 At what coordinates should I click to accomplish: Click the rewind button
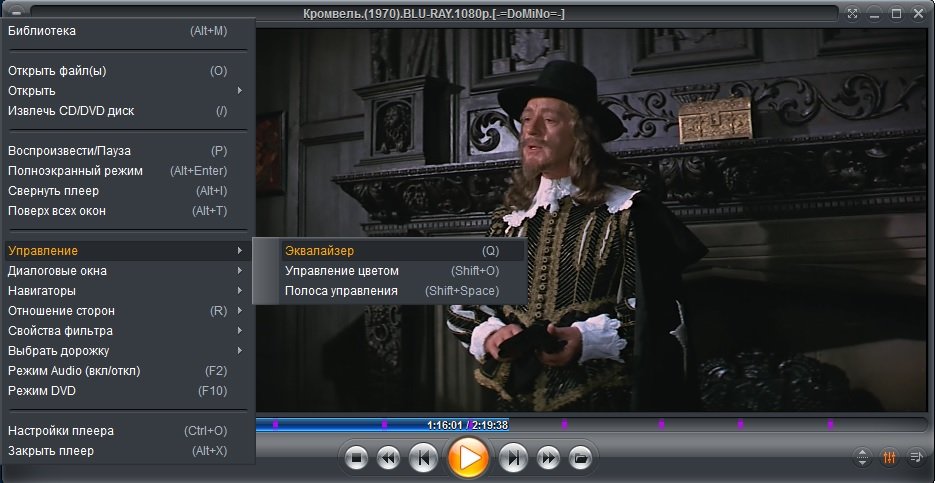388,459
